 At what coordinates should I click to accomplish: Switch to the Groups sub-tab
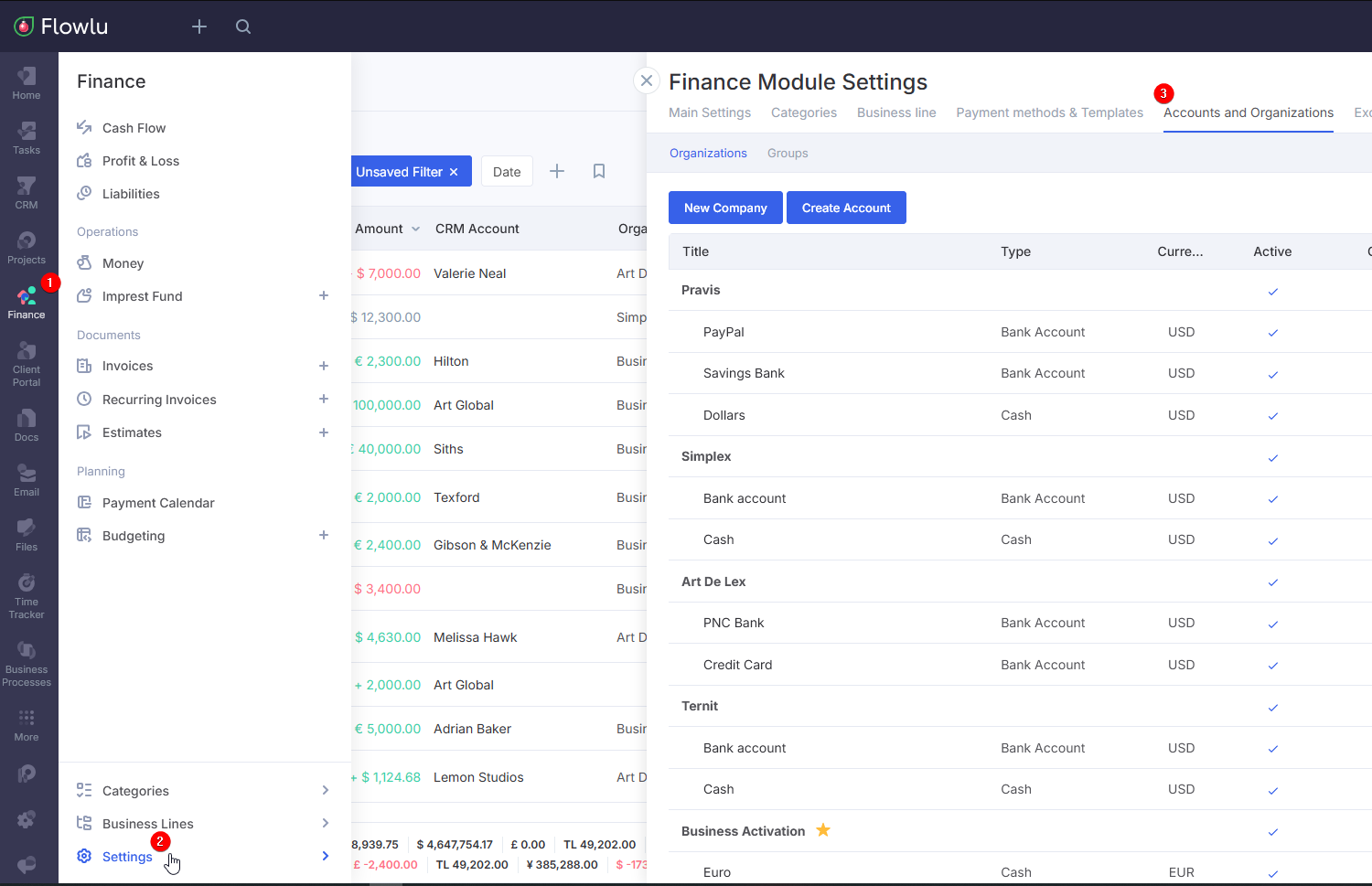click(x=788, y=153)
